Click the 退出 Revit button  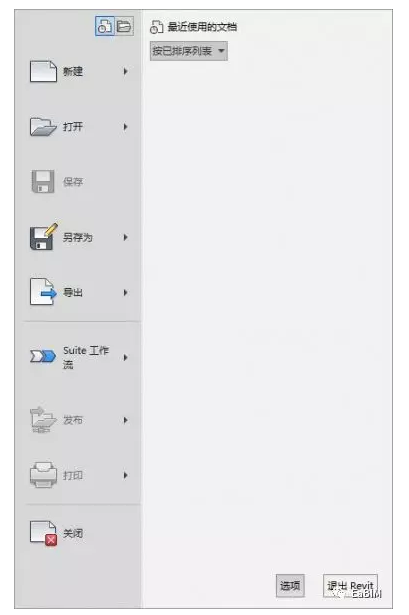[350, 586]
